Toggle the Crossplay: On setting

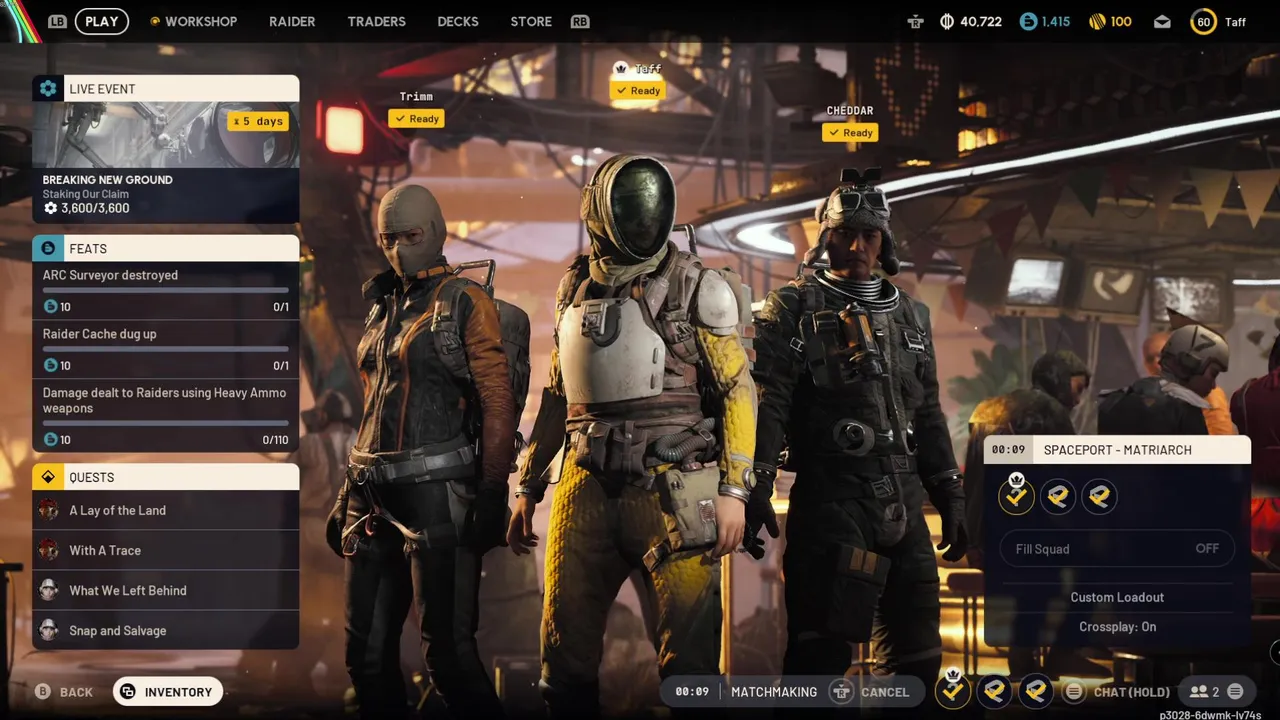1117,627
